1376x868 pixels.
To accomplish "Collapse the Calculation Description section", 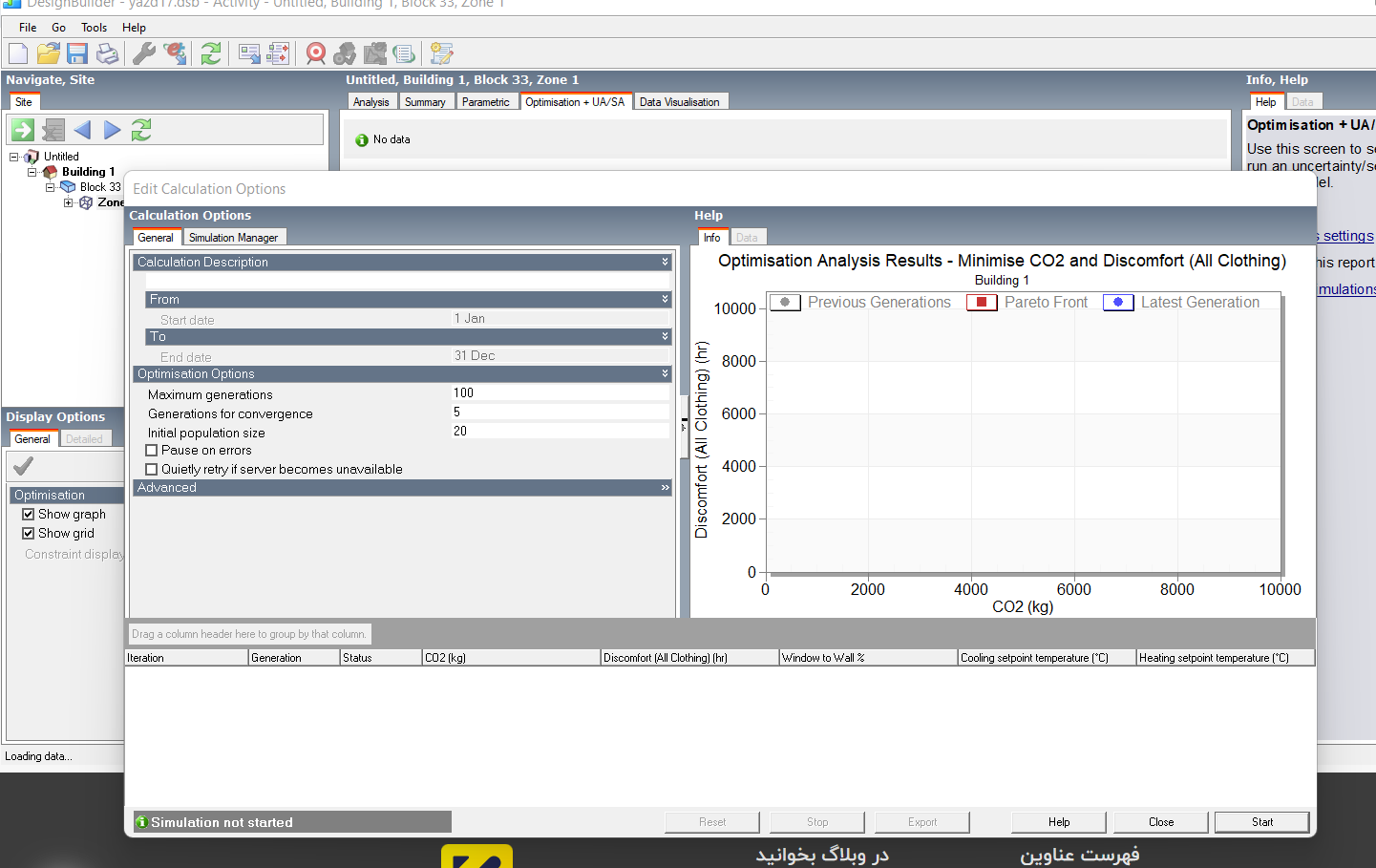I will (665, 262).
